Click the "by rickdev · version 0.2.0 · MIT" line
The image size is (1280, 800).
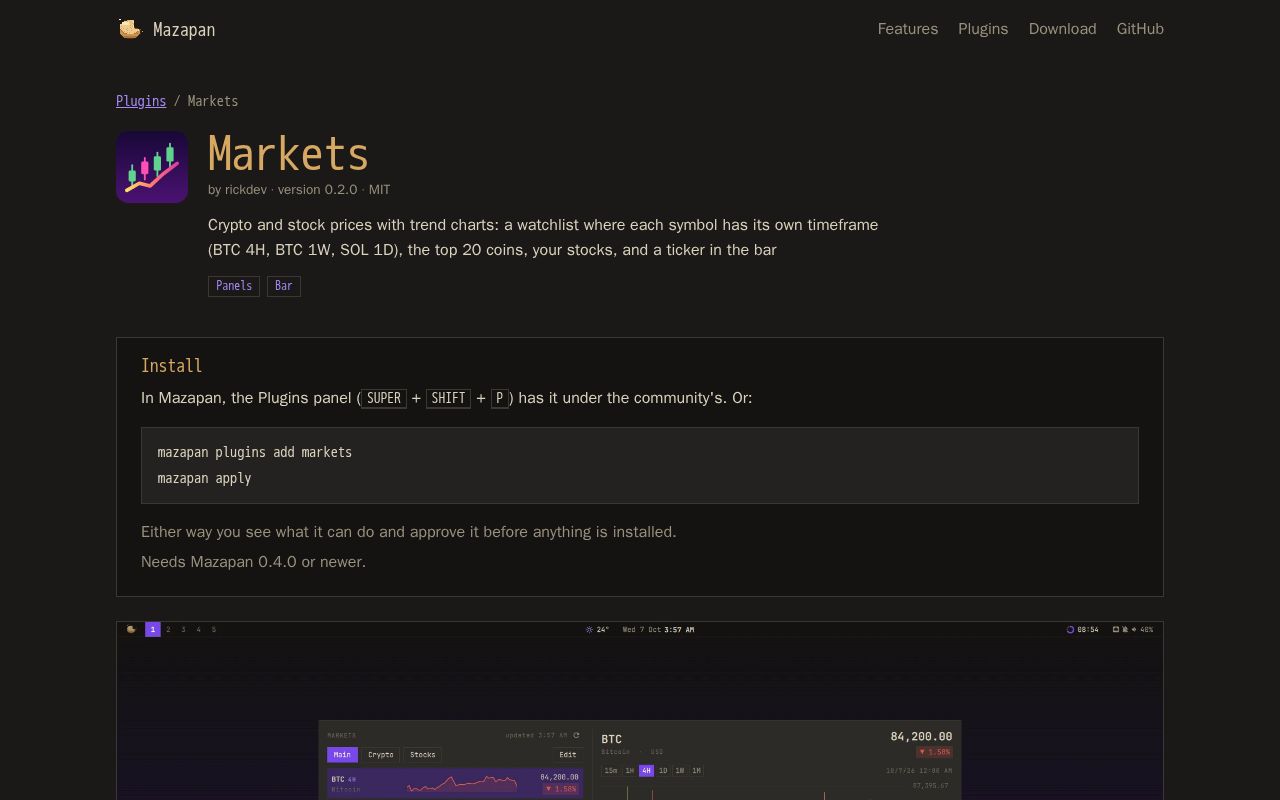click(x=299, y=189)
